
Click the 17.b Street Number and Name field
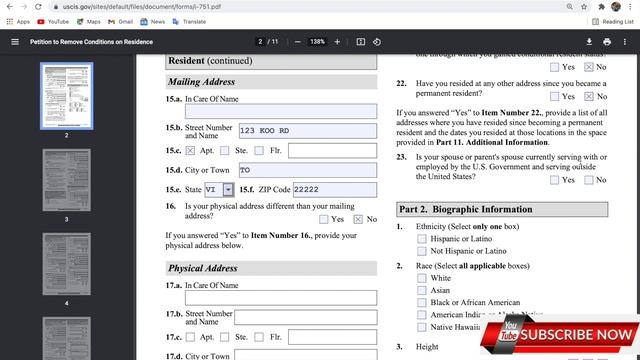pos(306,317)
